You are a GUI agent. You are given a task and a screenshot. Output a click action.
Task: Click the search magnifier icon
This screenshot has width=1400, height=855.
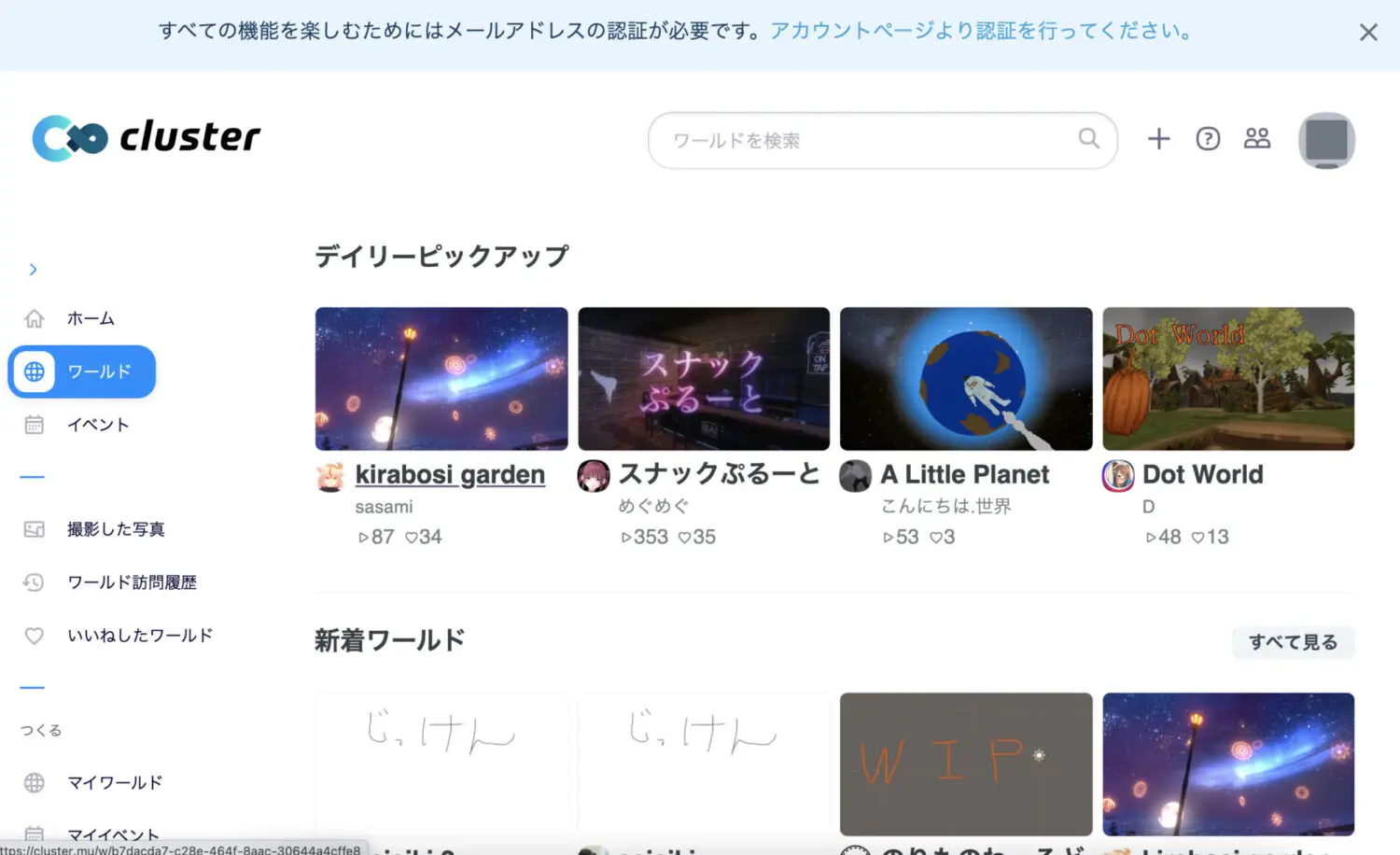click(1088, 139)
